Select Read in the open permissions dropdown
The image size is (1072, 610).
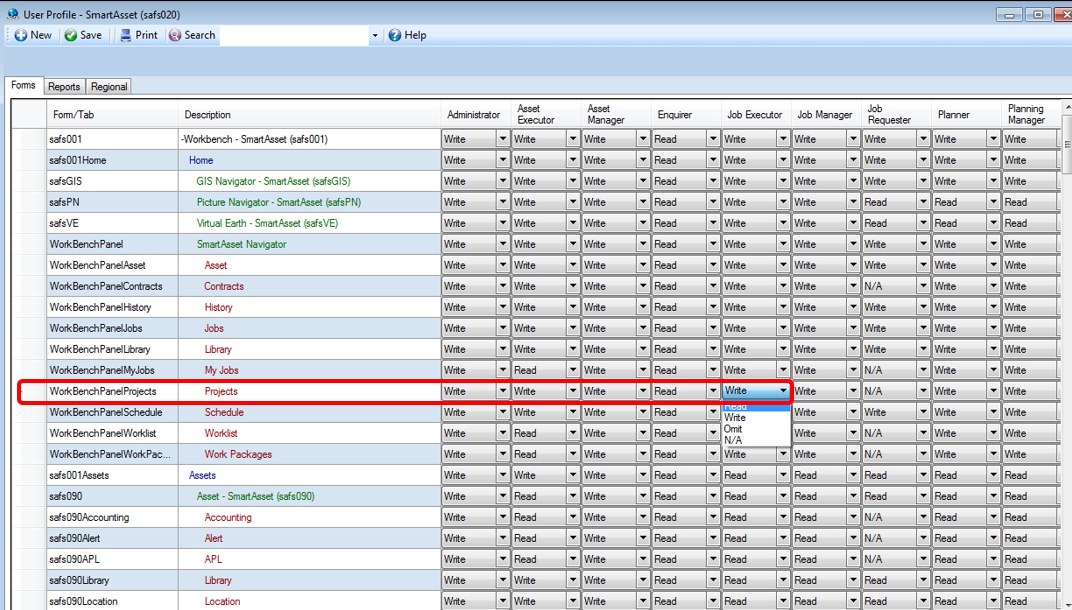point(733,407)
